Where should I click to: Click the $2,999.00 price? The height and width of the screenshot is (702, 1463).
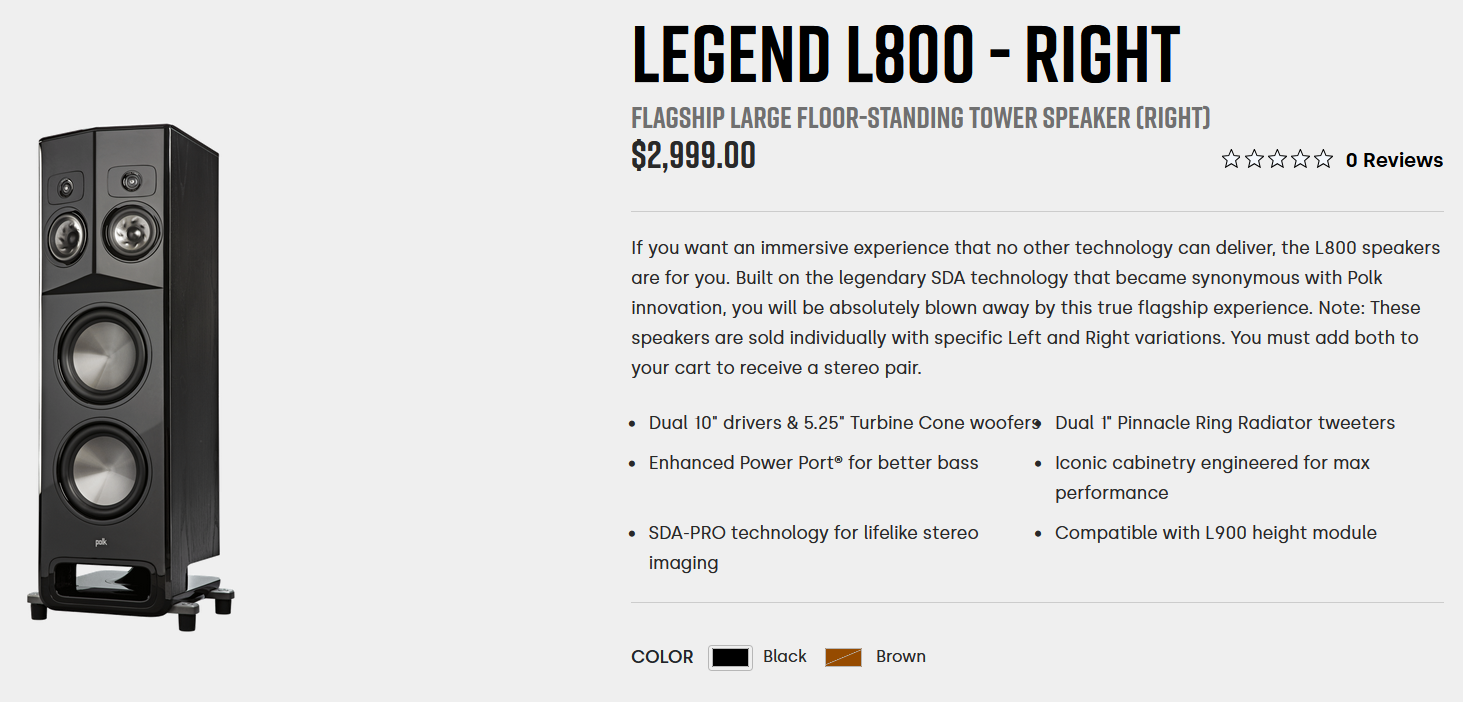(x=693, y=155)
